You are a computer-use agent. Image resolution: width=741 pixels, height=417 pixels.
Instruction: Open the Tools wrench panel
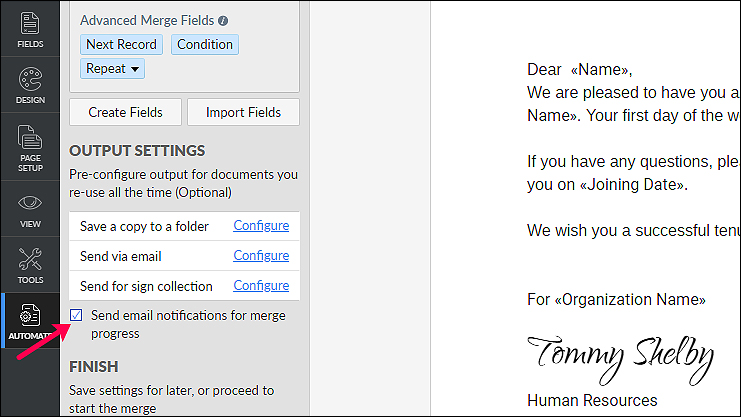[x=30, y=265]
